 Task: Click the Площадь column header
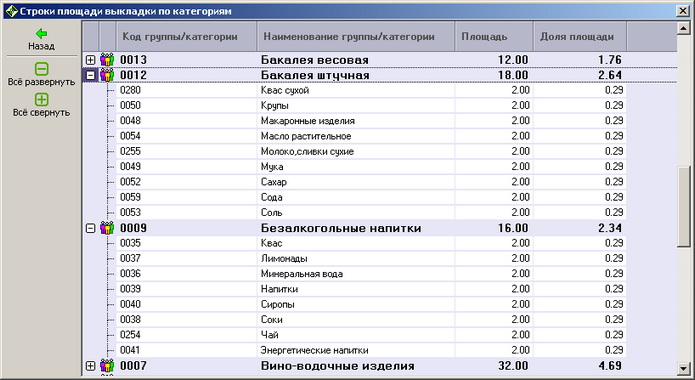click(494, 36)
